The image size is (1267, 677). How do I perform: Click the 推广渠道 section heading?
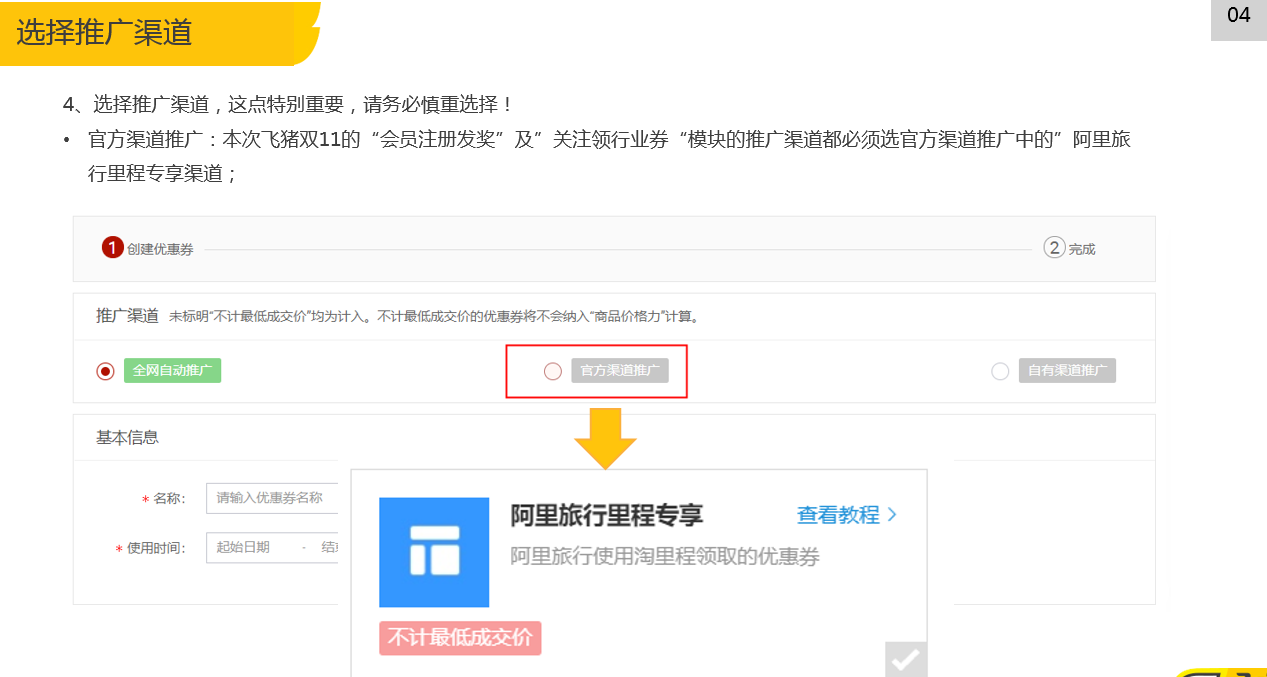tap(127, 316)
